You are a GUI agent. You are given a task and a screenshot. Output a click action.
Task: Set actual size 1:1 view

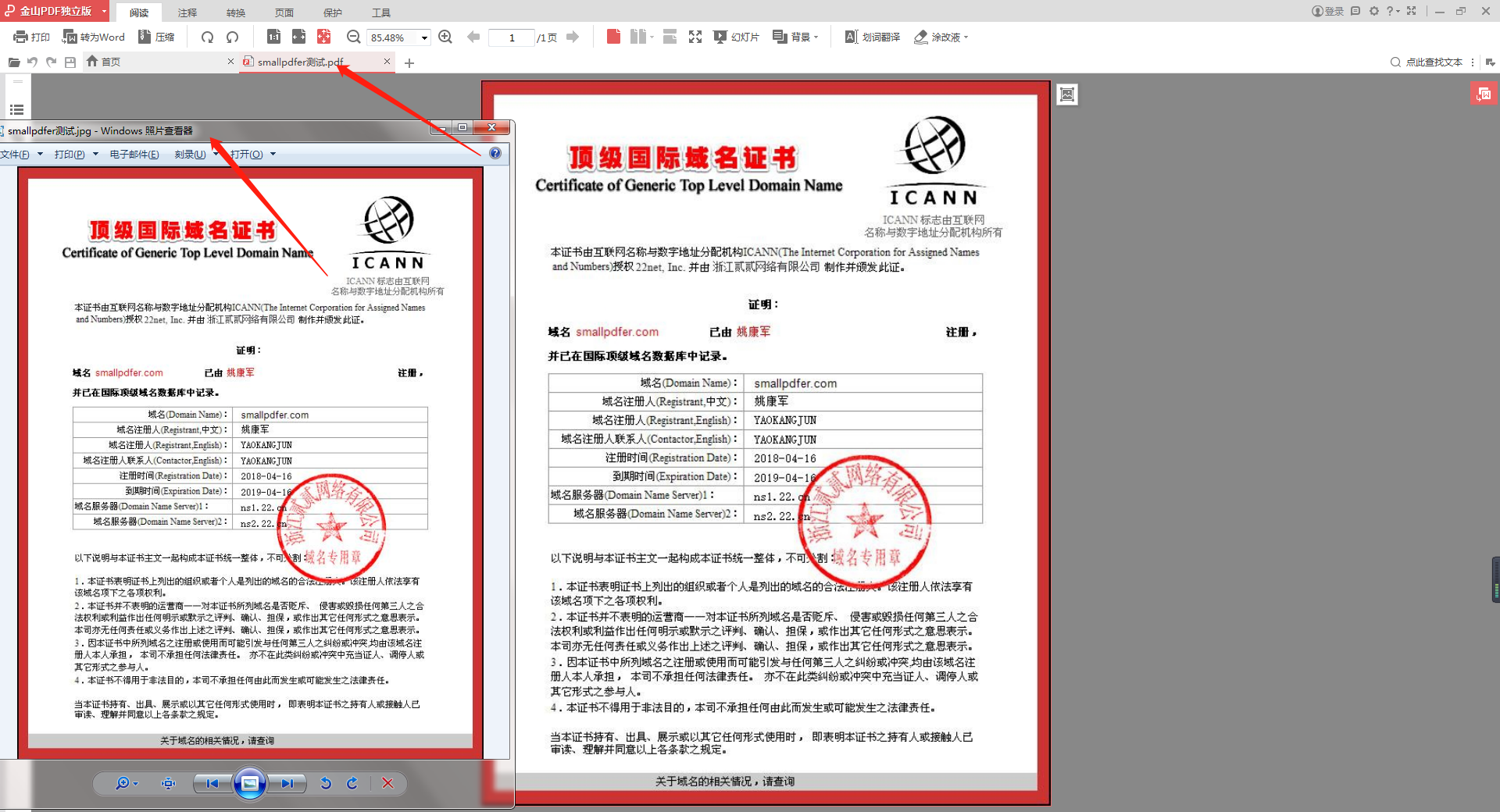(x=273, y=37)
